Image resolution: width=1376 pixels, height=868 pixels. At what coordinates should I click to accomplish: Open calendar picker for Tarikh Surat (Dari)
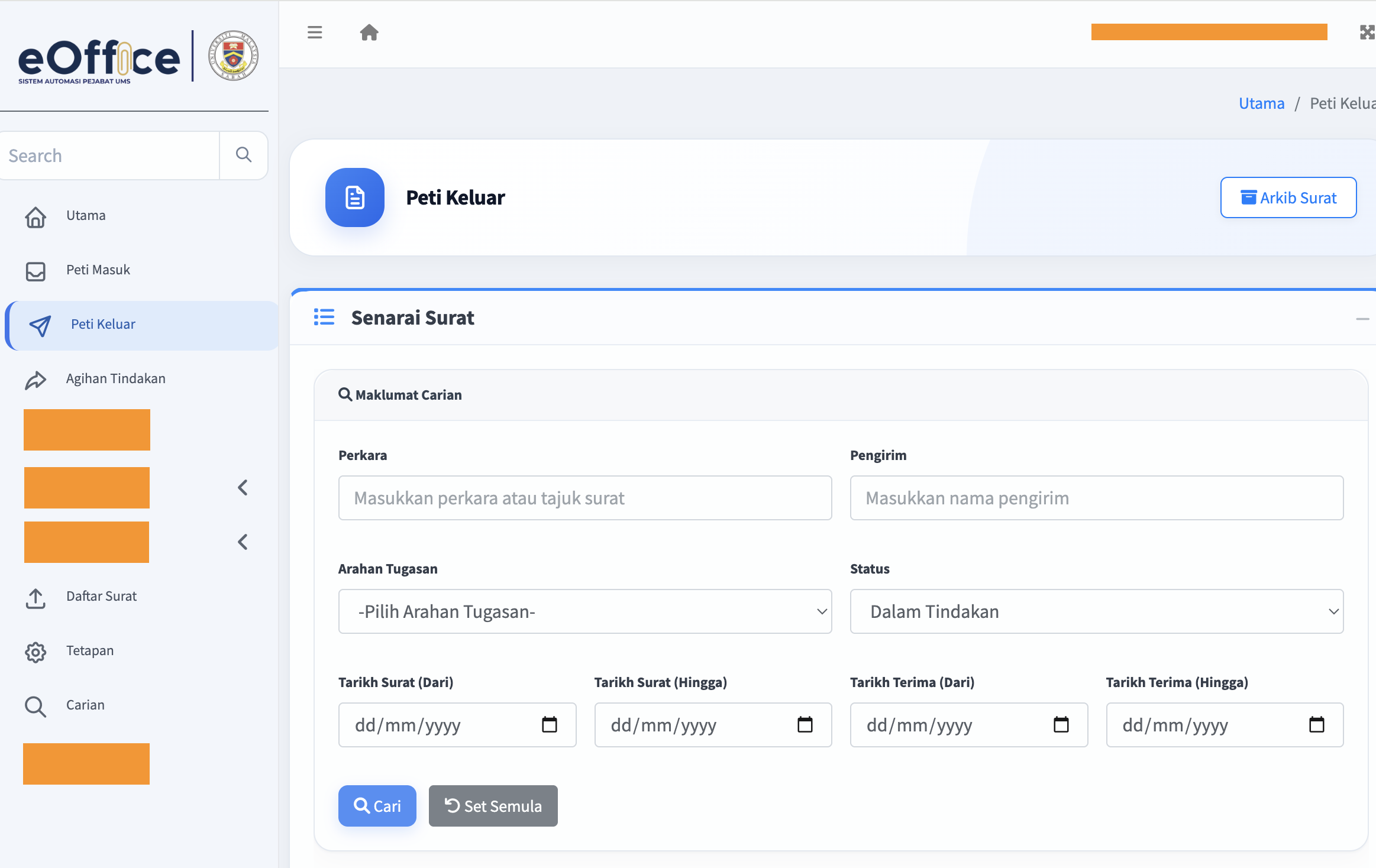click(x=550, y=724)
